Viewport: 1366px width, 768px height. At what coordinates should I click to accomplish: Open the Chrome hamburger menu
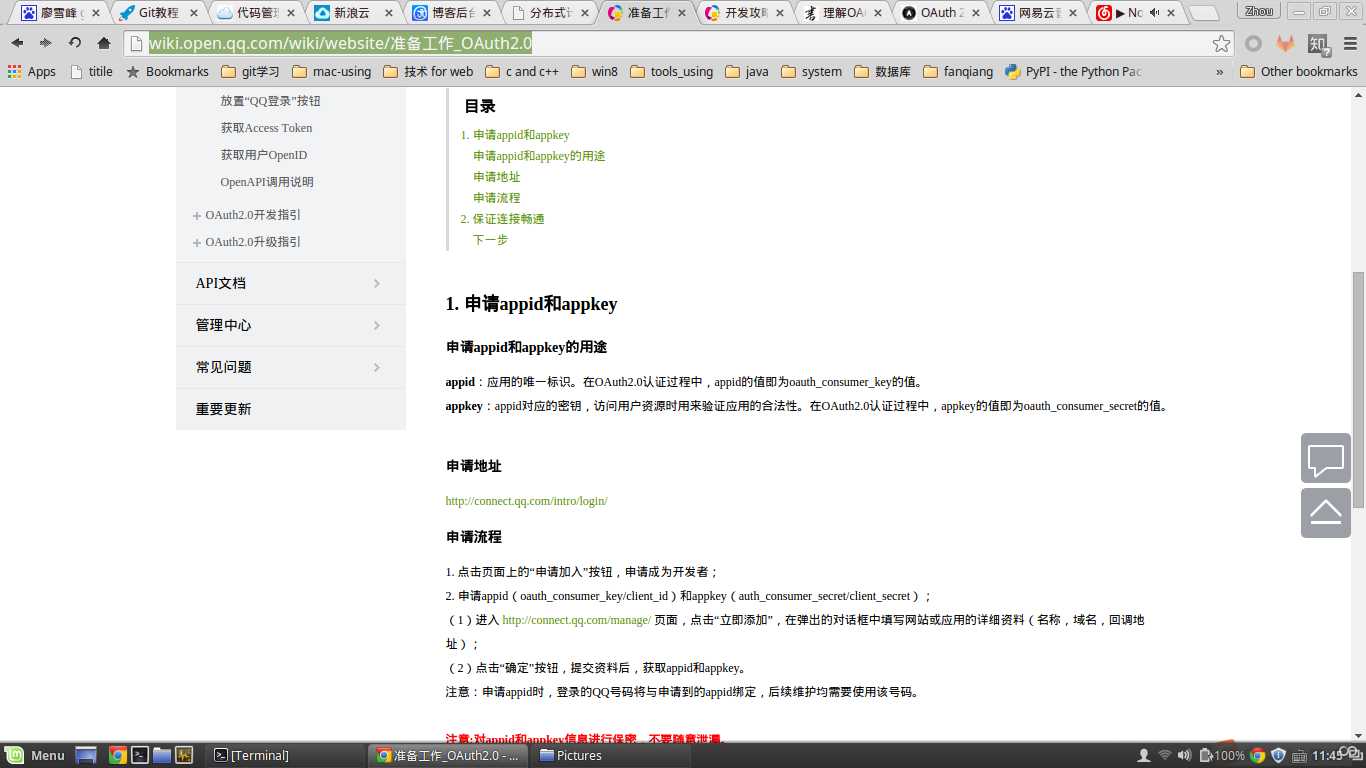pos(1350,43)
